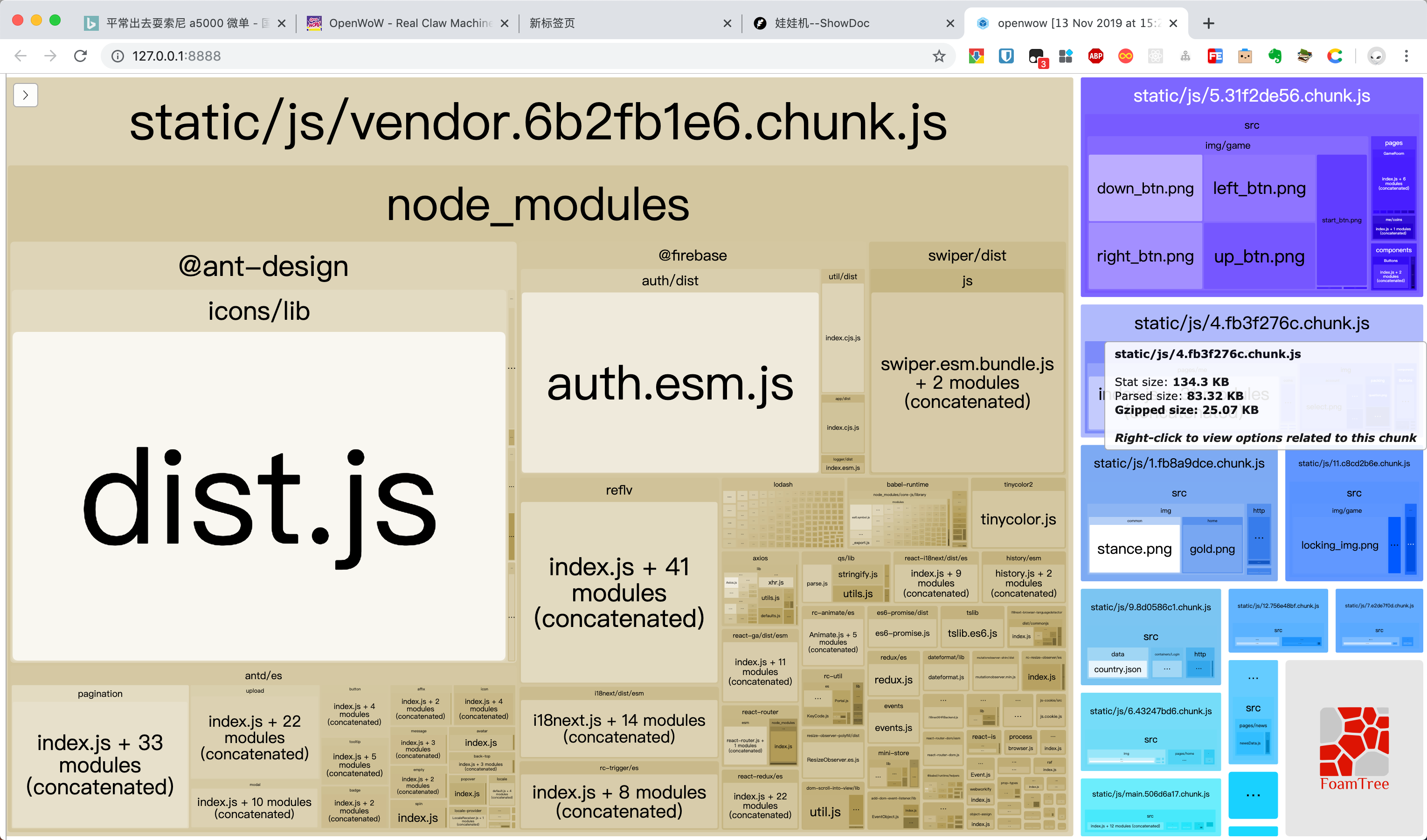Click the FoamTree logo
The width and height of the screenshot is (1427, 840).
[1355, 748]
